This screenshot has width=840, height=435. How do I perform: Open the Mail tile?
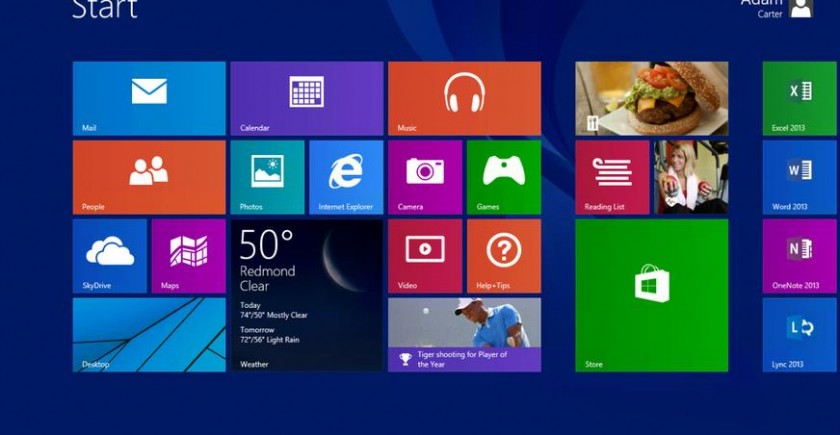point(148,98)
